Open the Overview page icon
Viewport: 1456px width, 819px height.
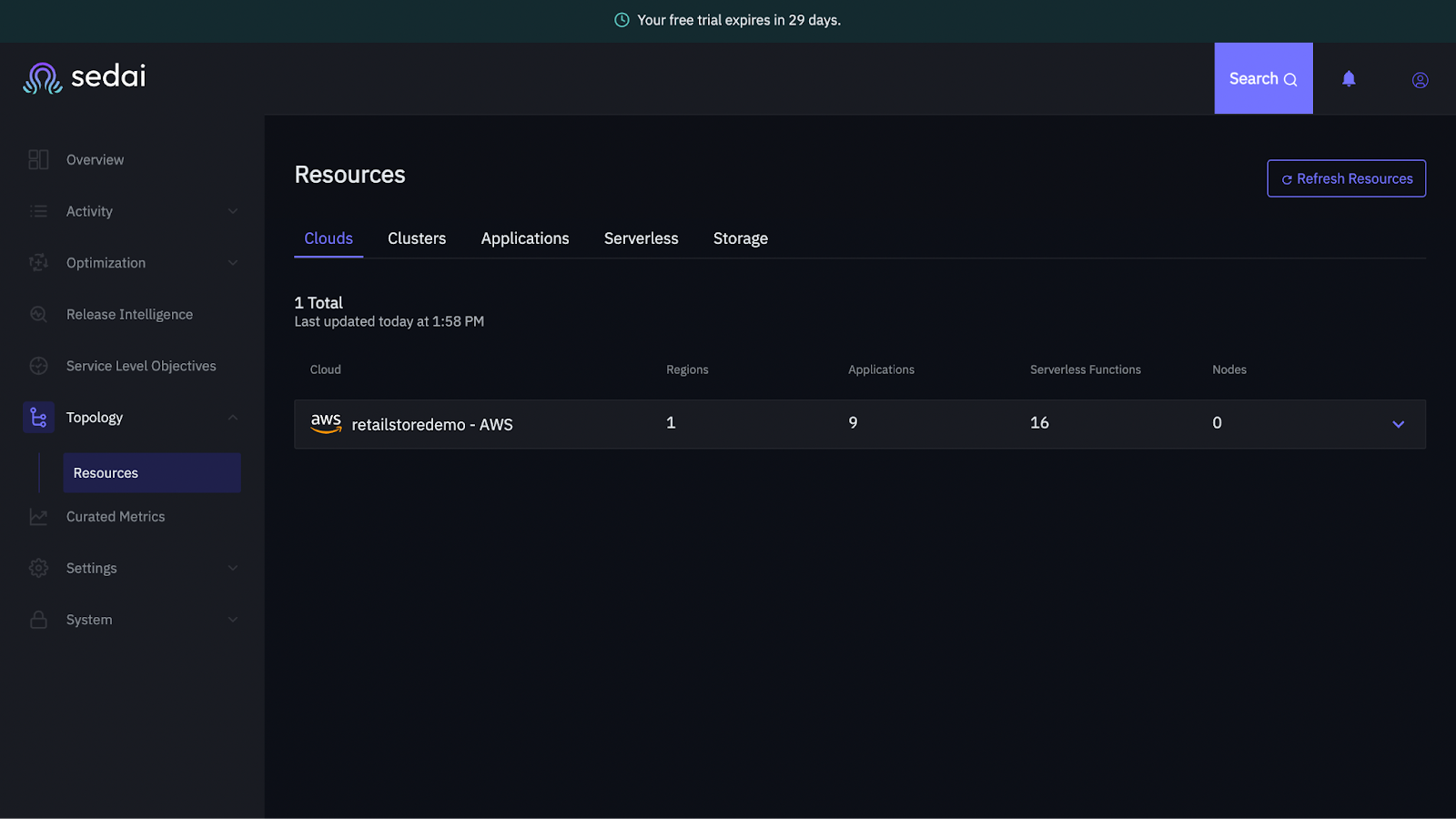click(x=38, y=159)
